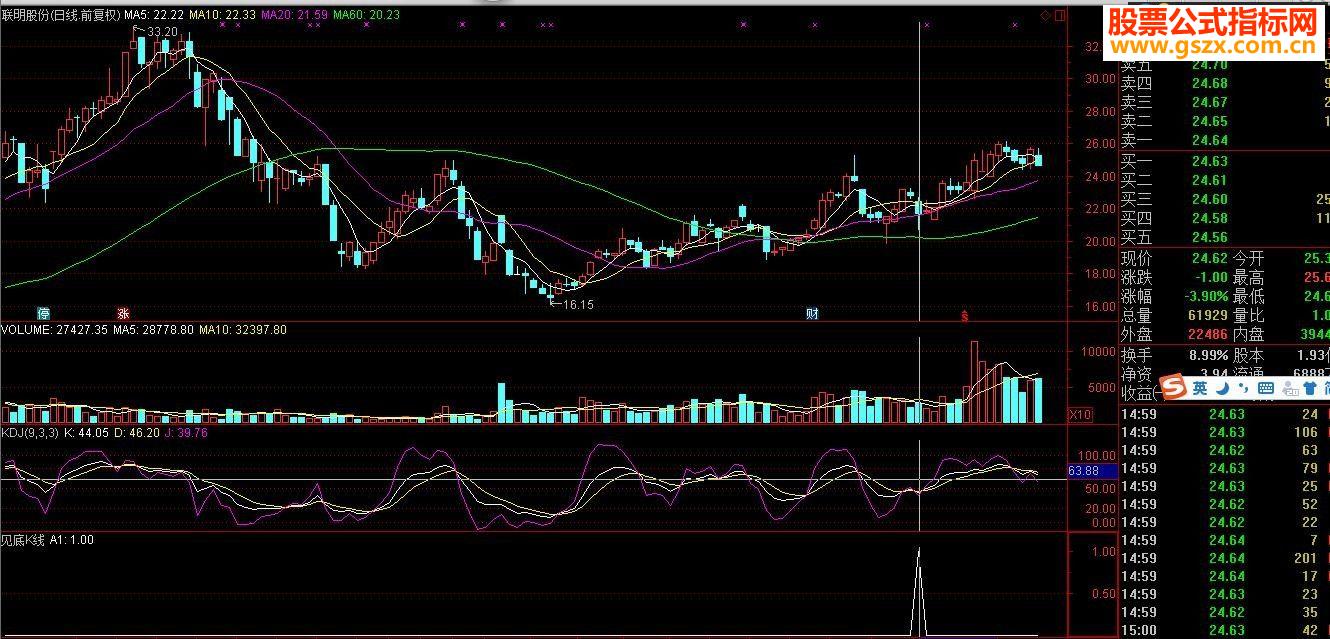Click the volume MA10: 32397.80 label
The width and height of the screenshot is (1330, 639).
pos(242,329)
